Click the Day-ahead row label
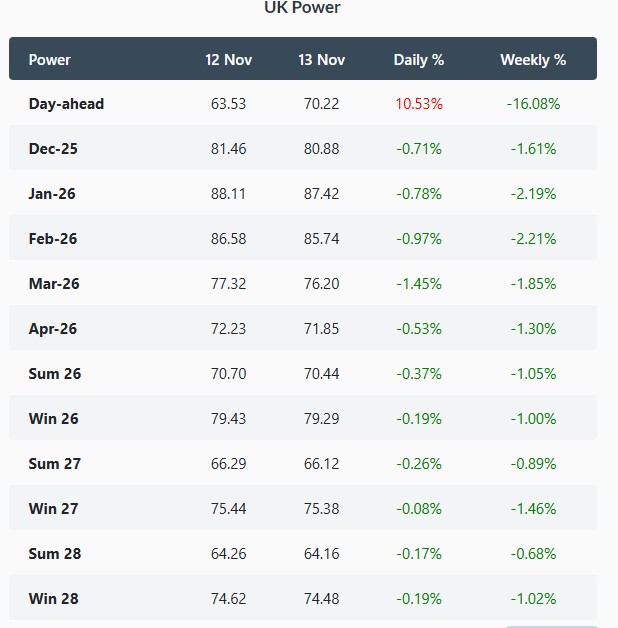 (66, 104)
